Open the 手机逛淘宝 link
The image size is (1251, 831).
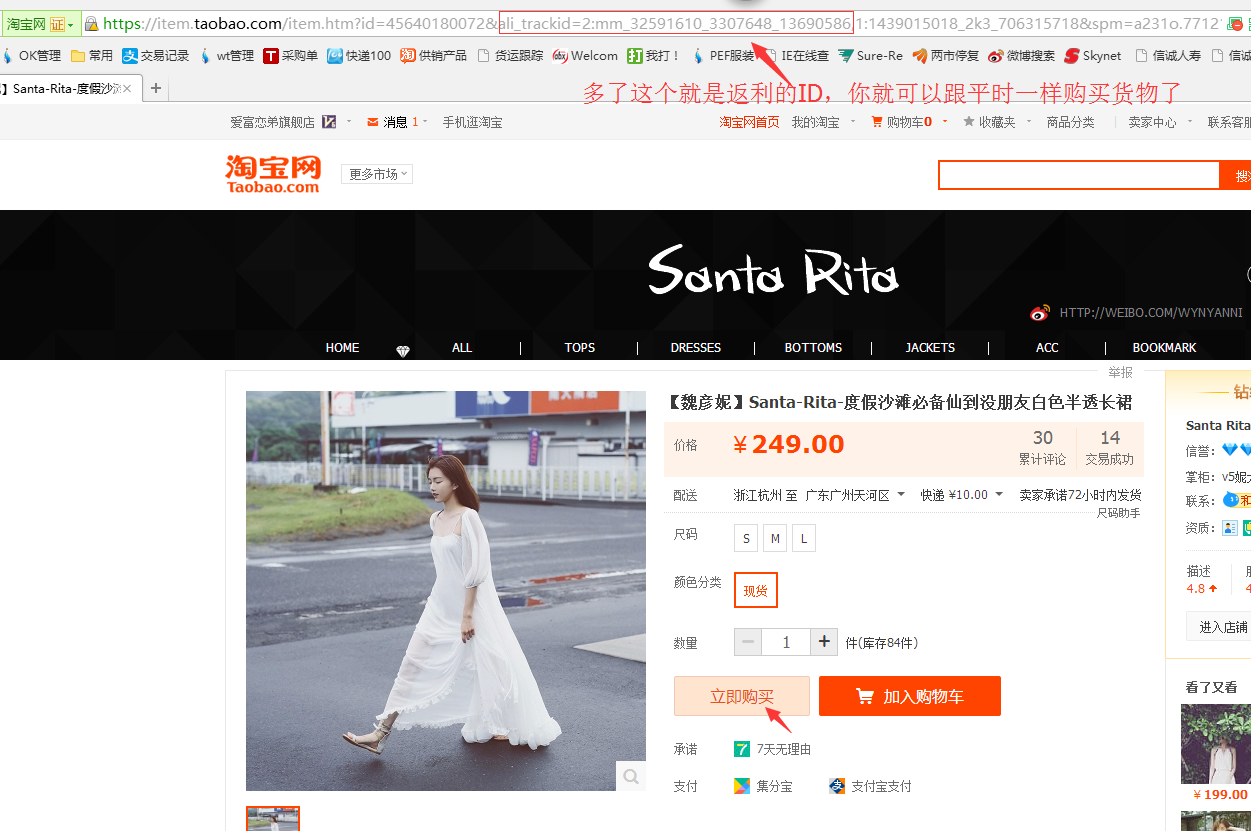point(473,122)
